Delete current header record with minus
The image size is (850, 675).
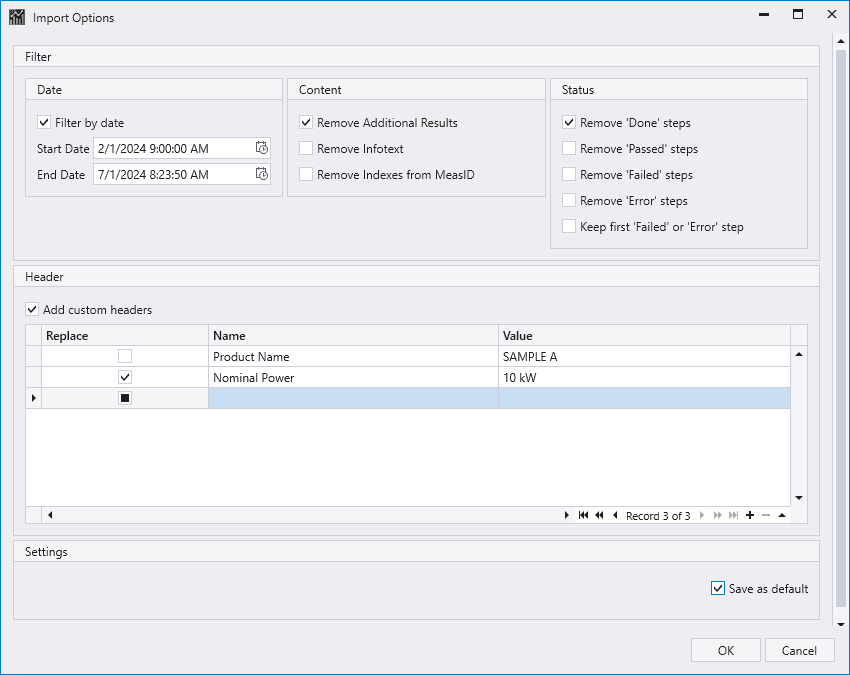coord(765,515)
